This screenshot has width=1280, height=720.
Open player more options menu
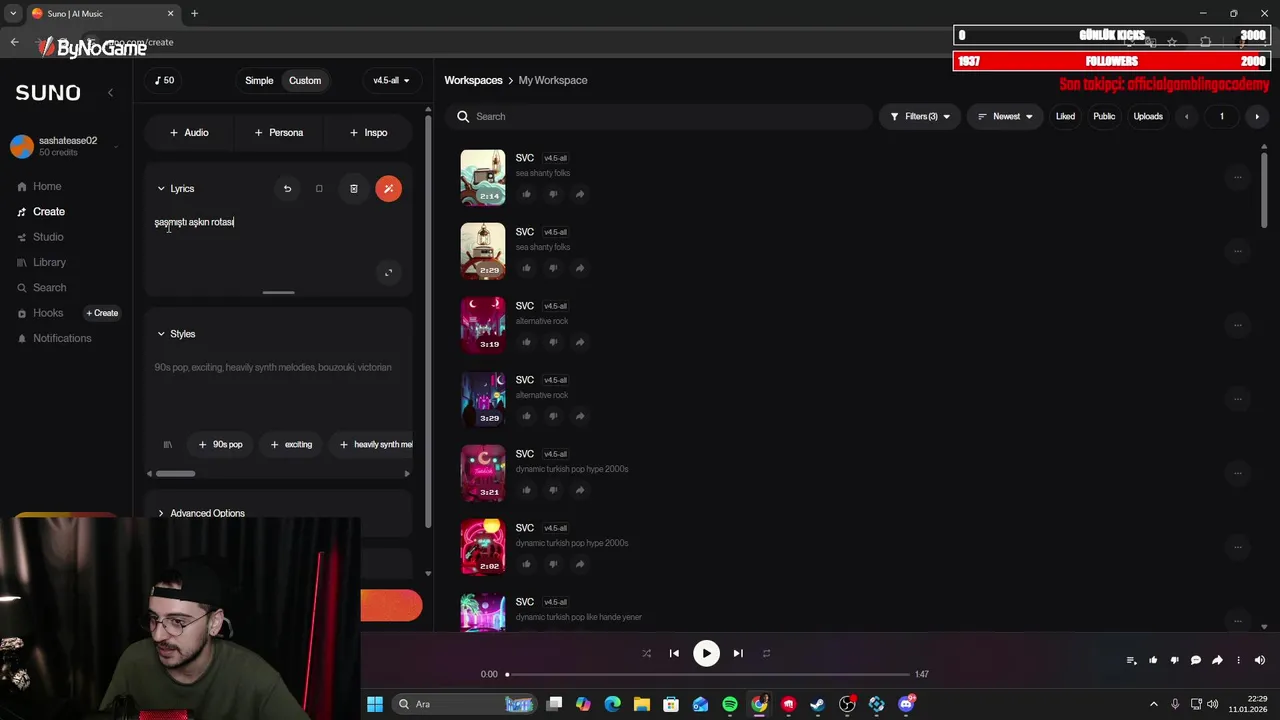pyautogui.click(x=1238, y=660)
